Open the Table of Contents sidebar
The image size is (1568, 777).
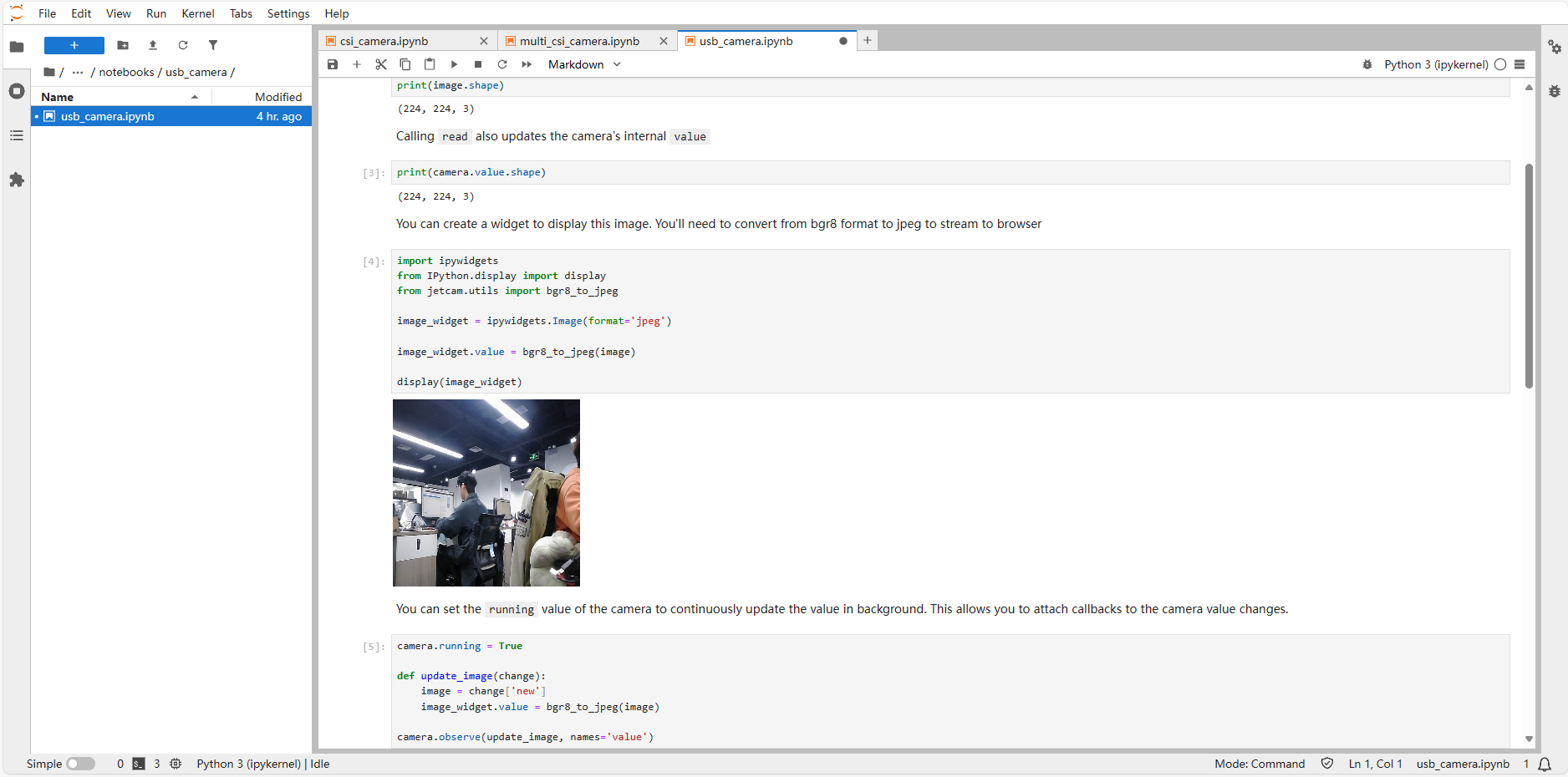[x=17, y=135]
